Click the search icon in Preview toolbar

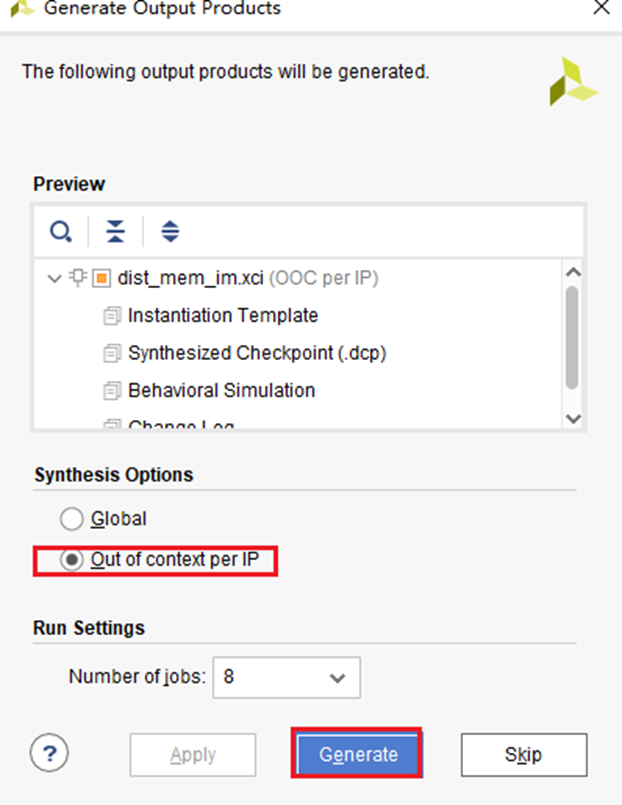[x=61, y=232]
